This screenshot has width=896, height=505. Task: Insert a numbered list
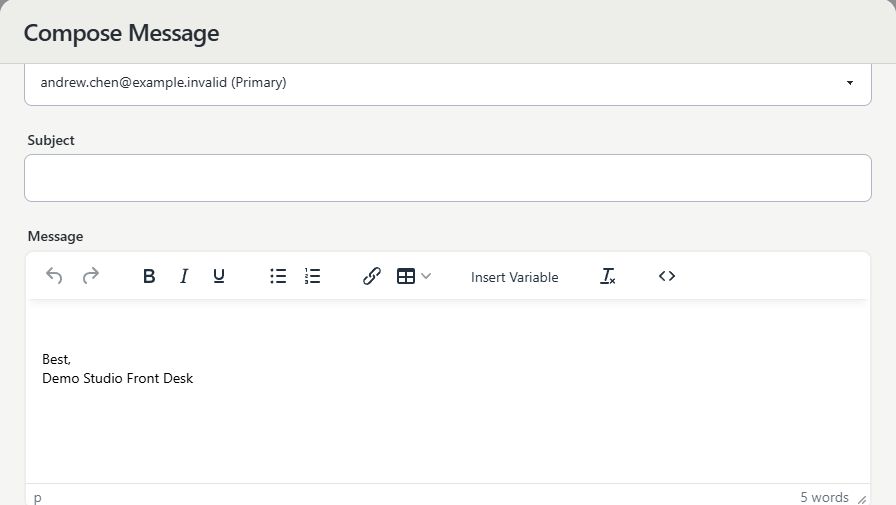click(x=313, y=276)
